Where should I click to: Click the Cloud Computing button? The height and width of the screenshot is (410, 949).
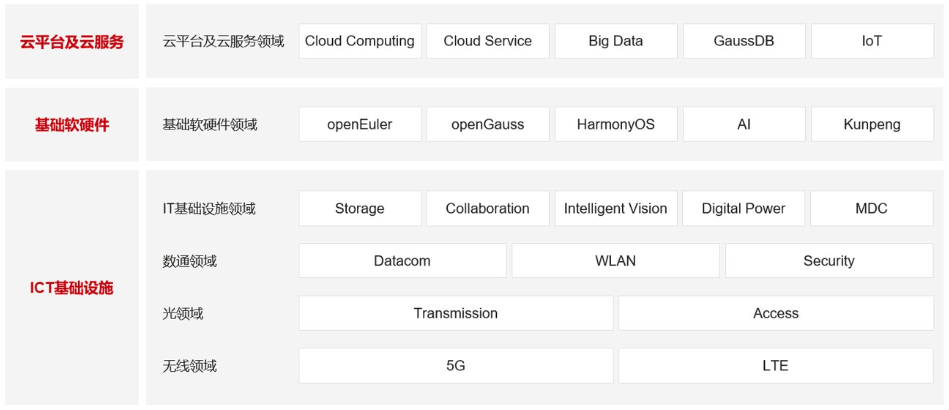pos(360,41)
